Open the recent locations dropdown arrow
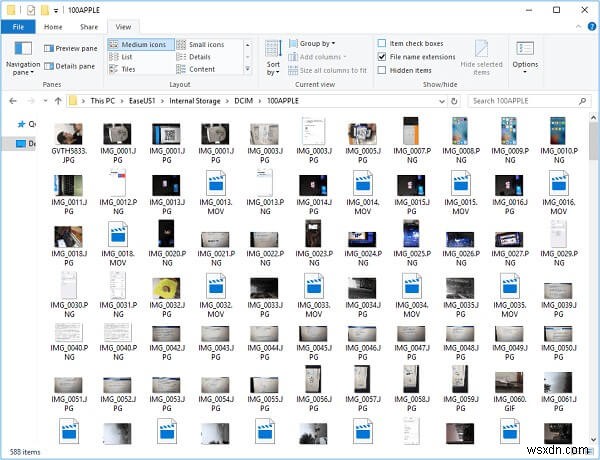This screenshot has width=600, height=460. coord(45,101)
